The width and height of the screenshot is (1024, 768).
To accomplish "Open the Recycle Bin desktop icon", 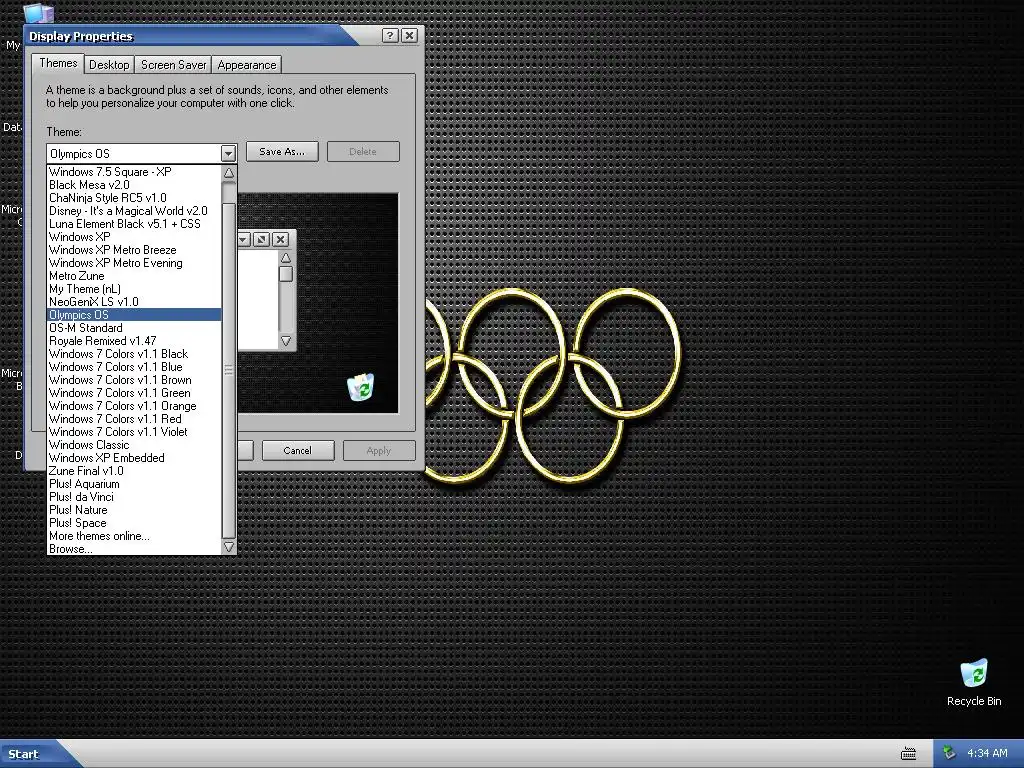I will click(x=973, y=683).
